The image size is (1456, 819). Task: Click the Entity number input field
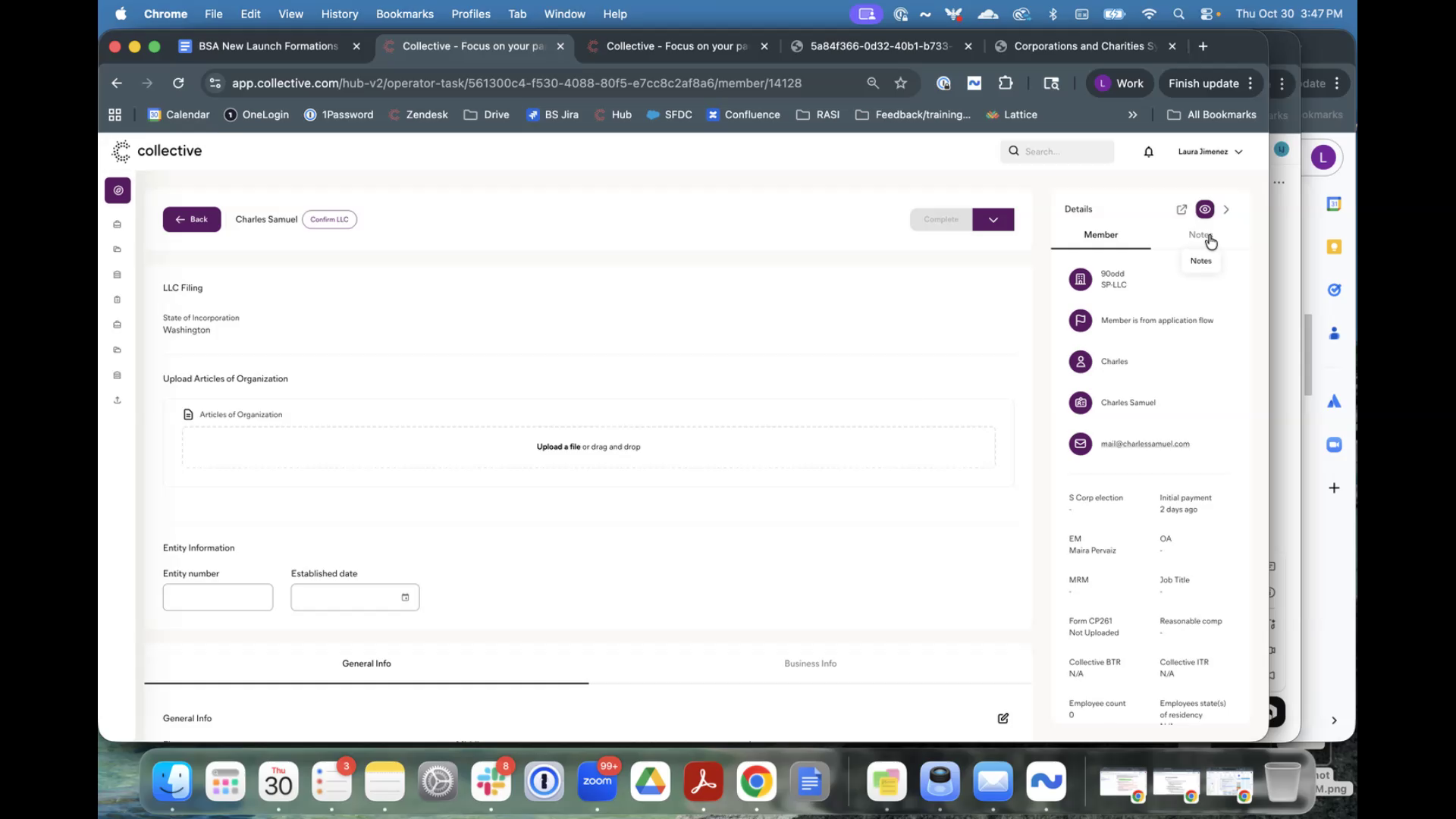(218, 598)
